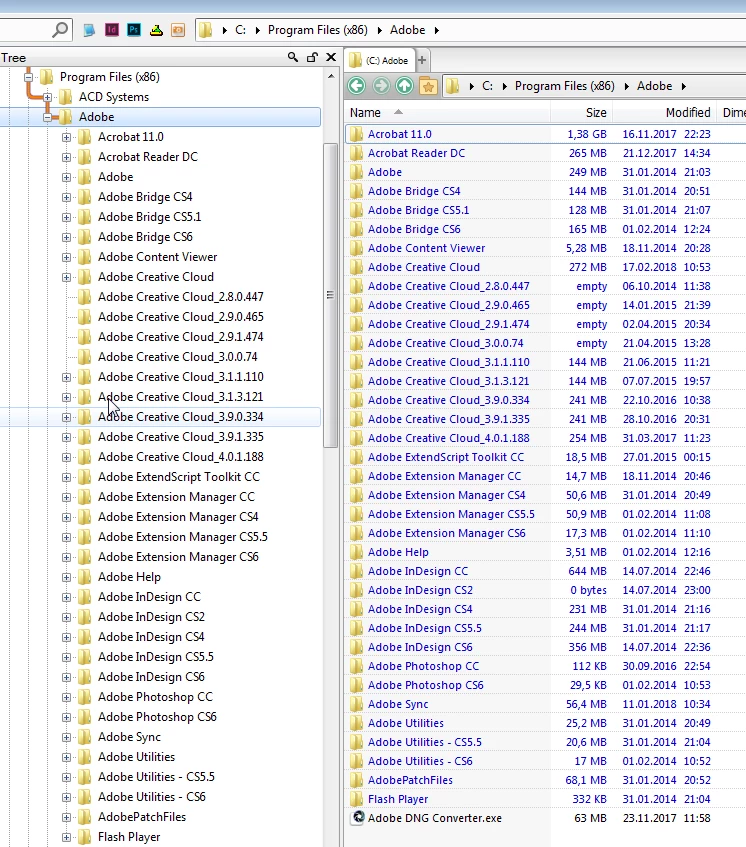
Task: Open dropdown arrow after Program Files (x86) in pane breadcrumb
Action: coord(627,86)
